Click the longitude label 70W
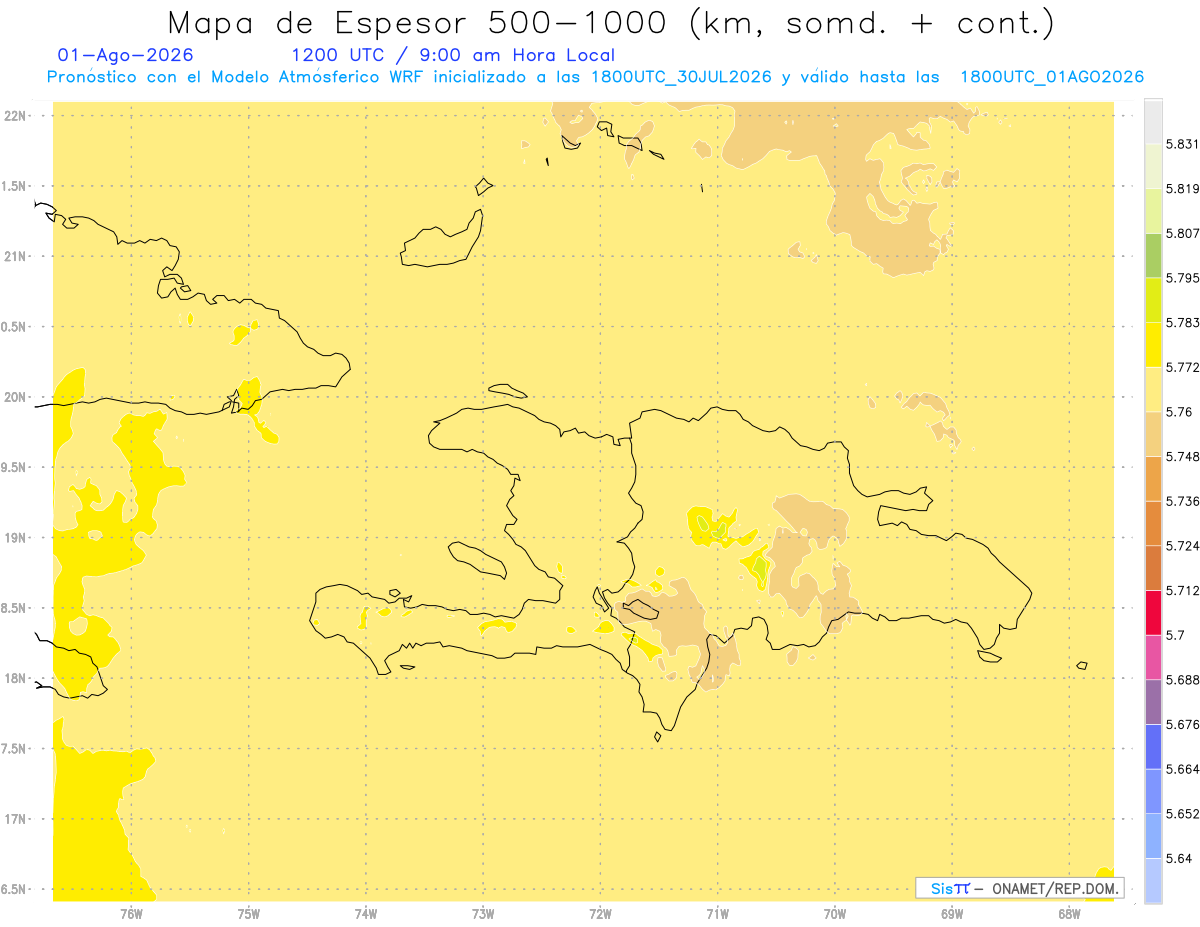Viewport: 1200px width, 927px height. [835, 914]
